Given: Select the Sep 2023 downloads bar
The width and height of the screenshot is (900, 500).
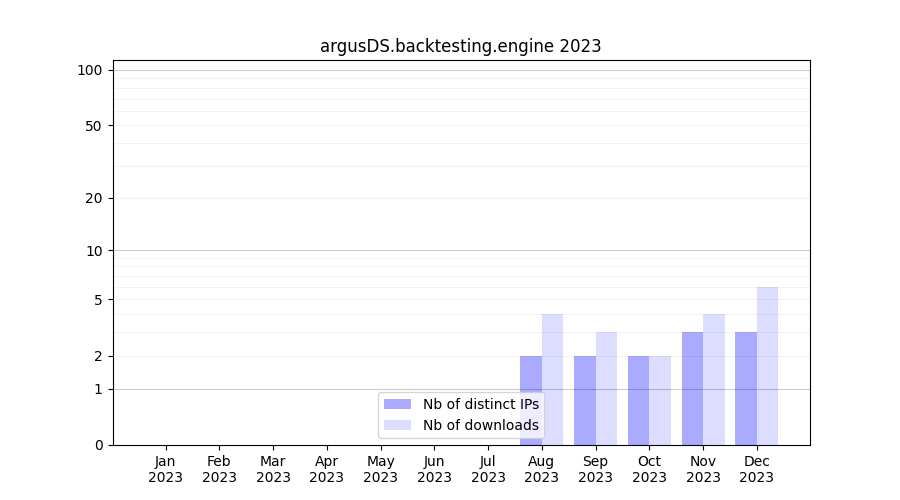Looking at the screenshot, I should coord(606,388).
